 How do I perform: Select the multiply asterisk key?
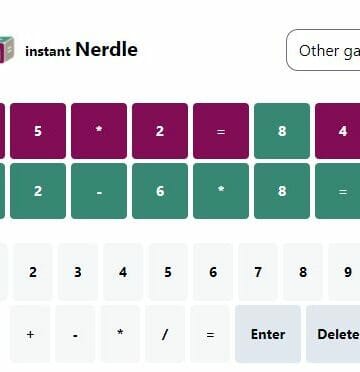(120, 334)
